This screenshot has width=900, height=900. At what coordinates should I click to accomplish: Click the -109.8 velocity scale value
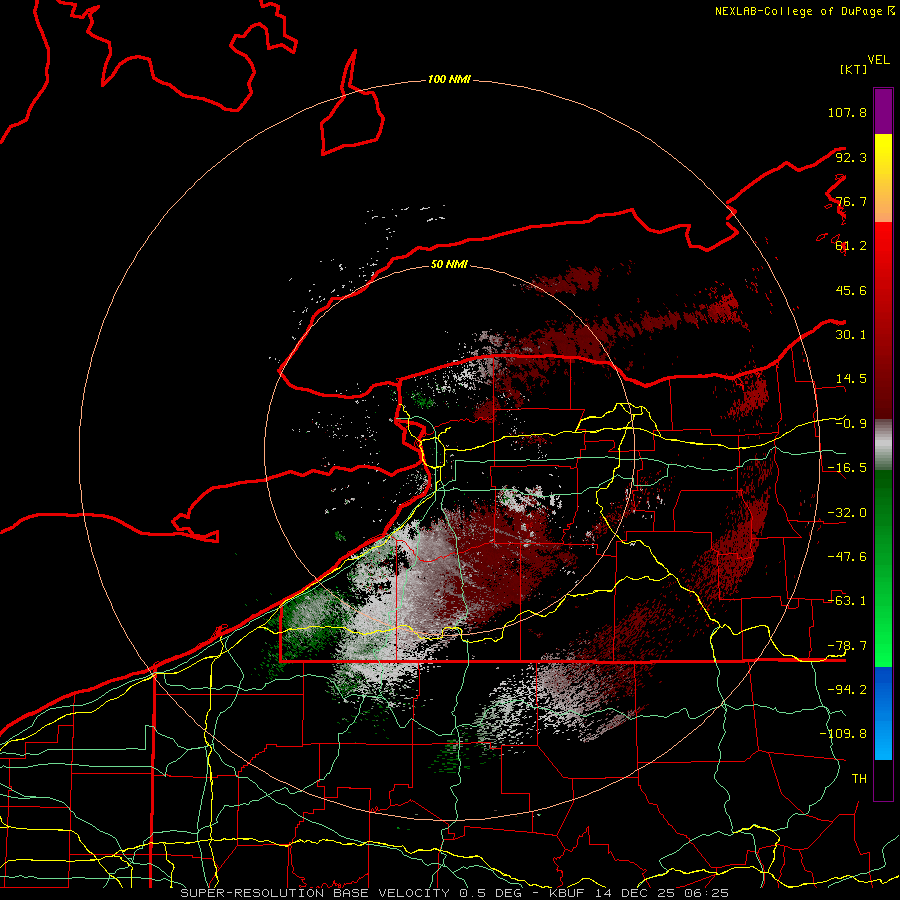[x=843, y=734]
